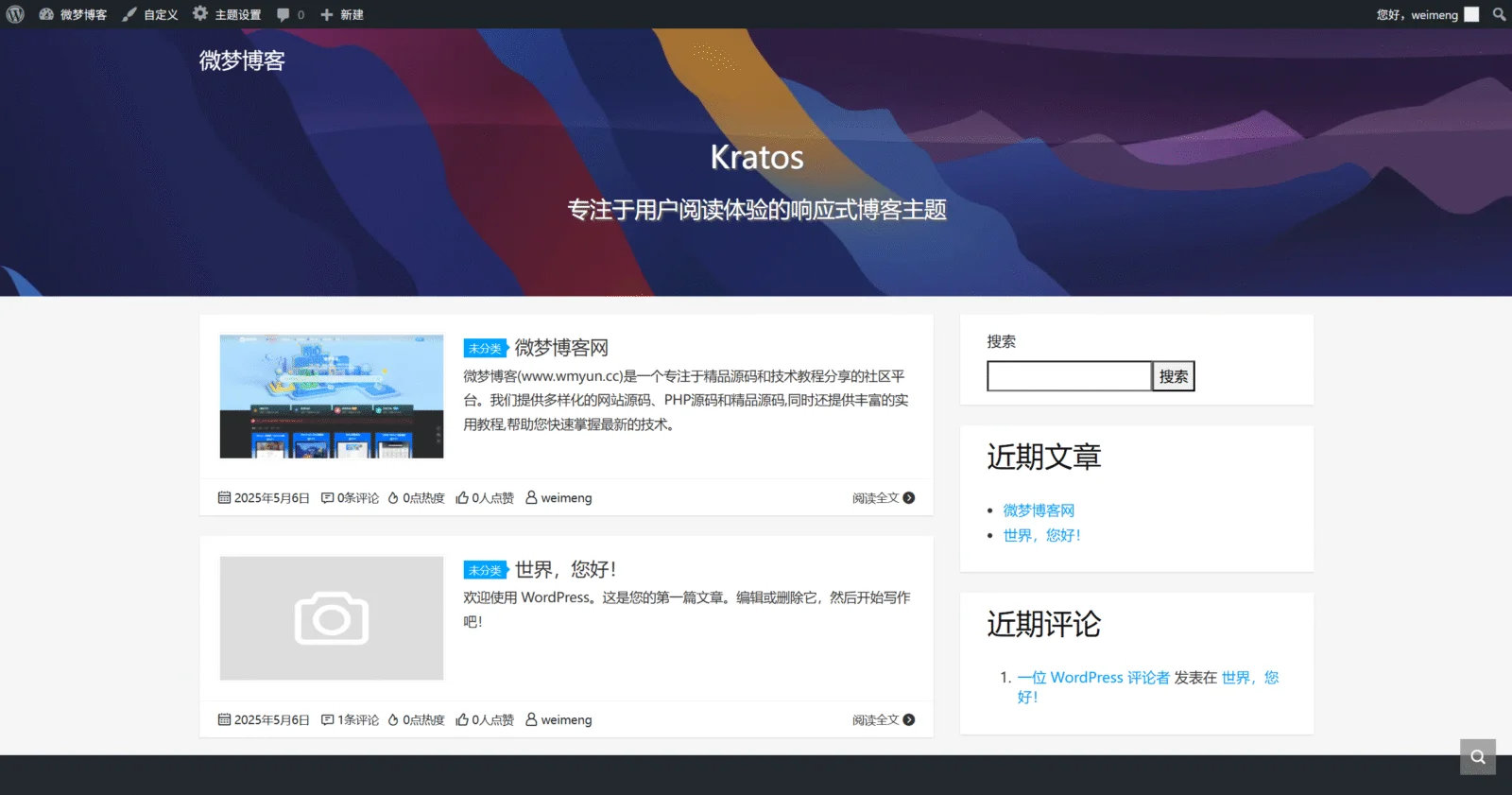Screen dimensions: 1512x795
Task: Go to the 微梦博客 site title in the header
Action: (242, 60)
